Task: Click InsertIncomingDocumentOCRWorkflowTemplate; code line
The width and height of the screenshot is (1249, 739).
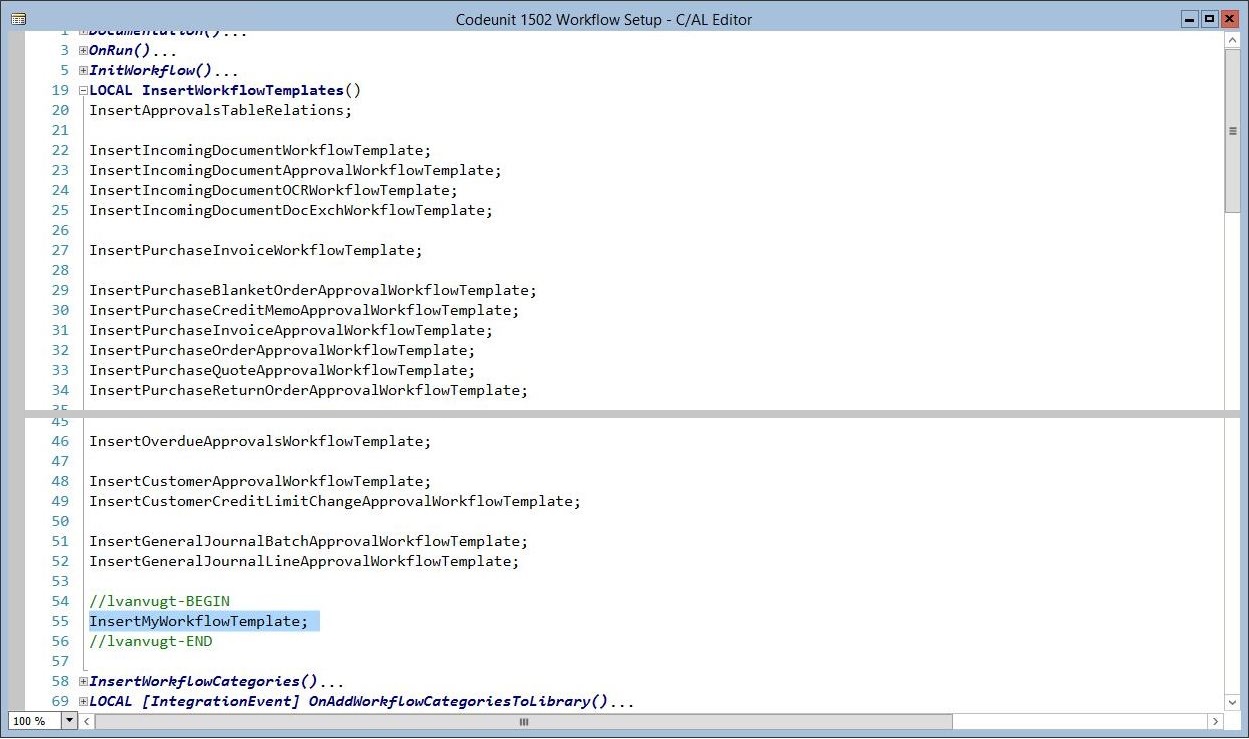Action: [273, 190]
